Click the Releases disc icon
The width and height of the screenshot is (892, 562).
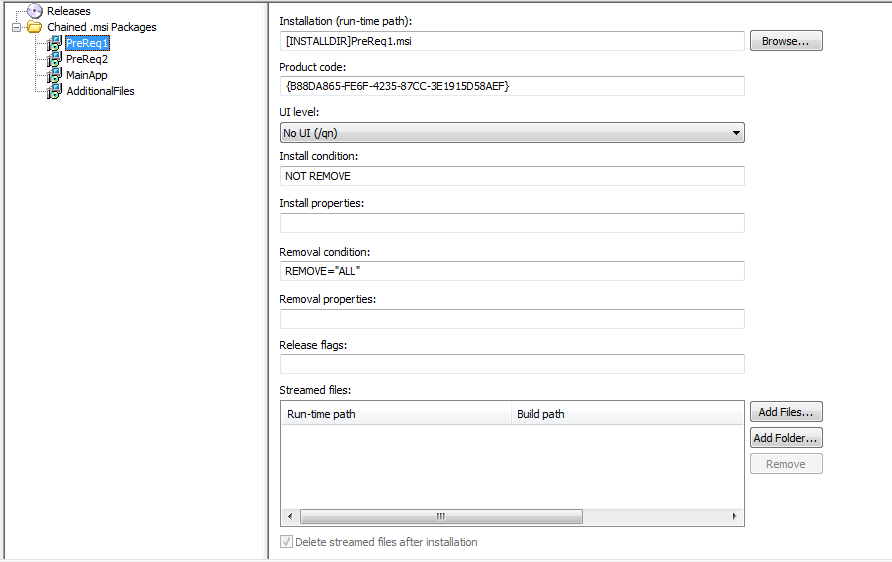point(35,11)
